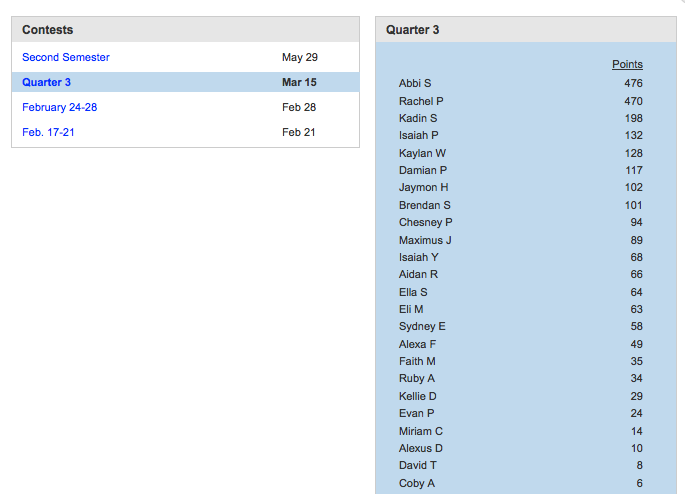This screenshot has width=685, height=494.
Task: Select Sydney E in the ranking
Action: [x=422, y=326]
